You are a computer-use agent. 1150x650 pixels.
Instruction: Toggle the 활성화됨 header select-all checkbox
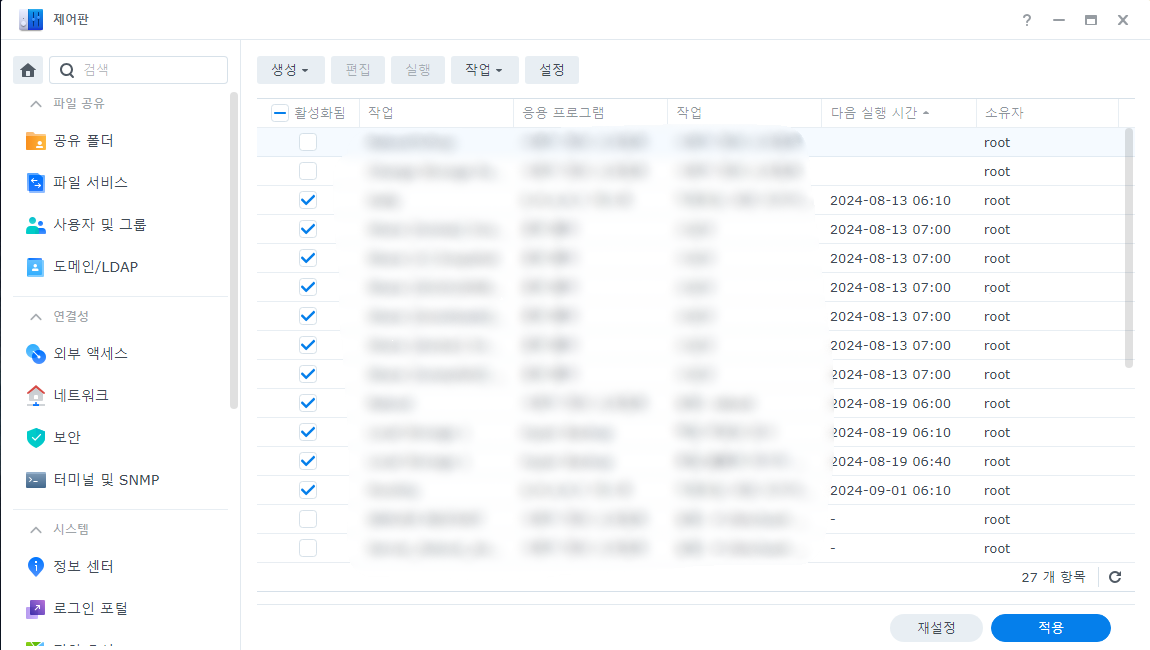[280, 113]
